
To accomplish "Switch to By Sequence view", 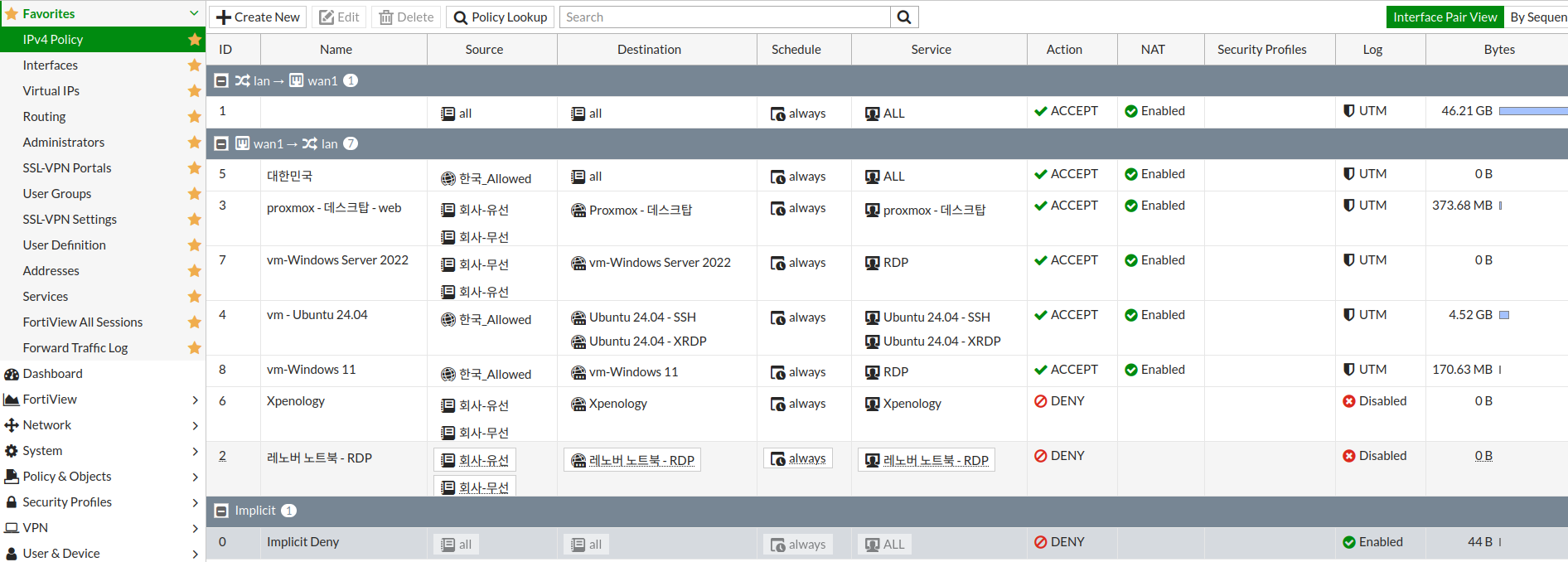I will (x=1537, y=17).
